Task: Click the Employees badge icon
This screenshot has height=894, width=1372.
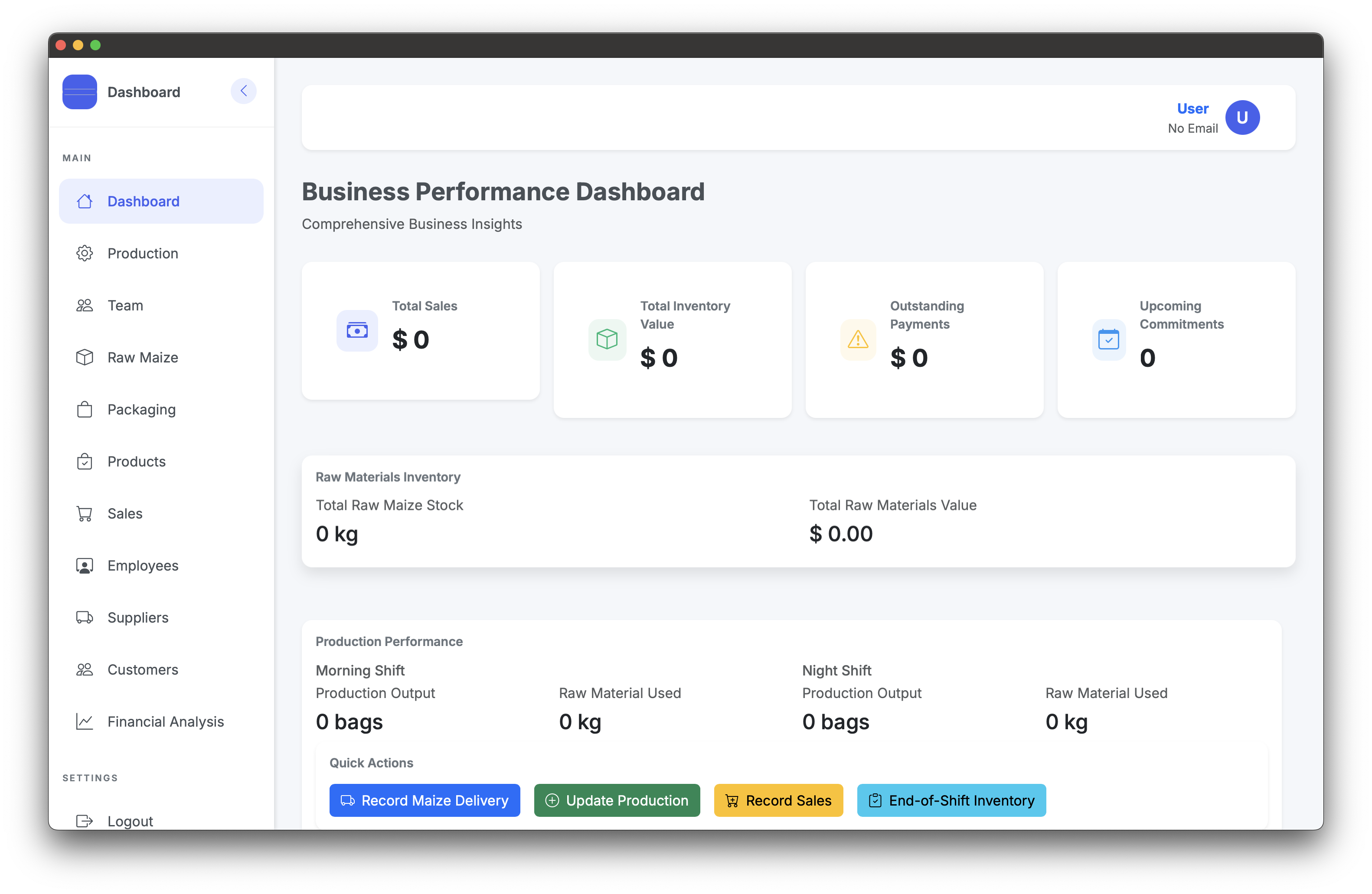Action: 84,565
